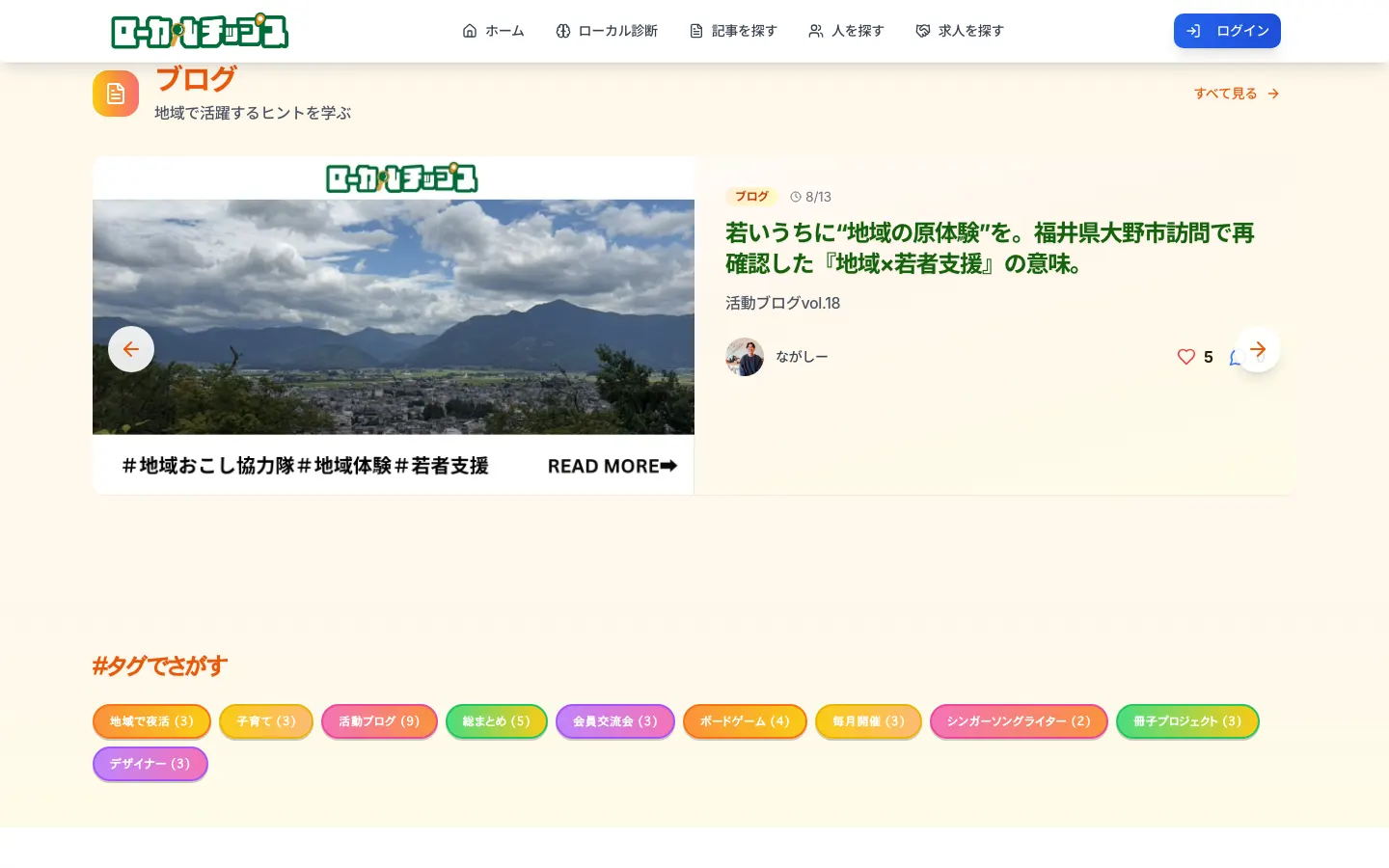Click the 活動ブログvol.18 subtitle
Screen dimensions: 1389x868
pyautogui.click(x=783, y=303)
